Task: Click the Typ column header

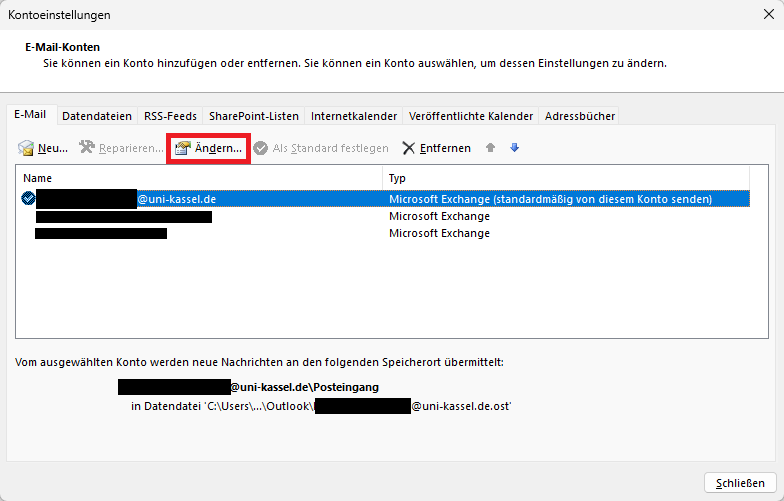Action: click(x=566, y=178)
